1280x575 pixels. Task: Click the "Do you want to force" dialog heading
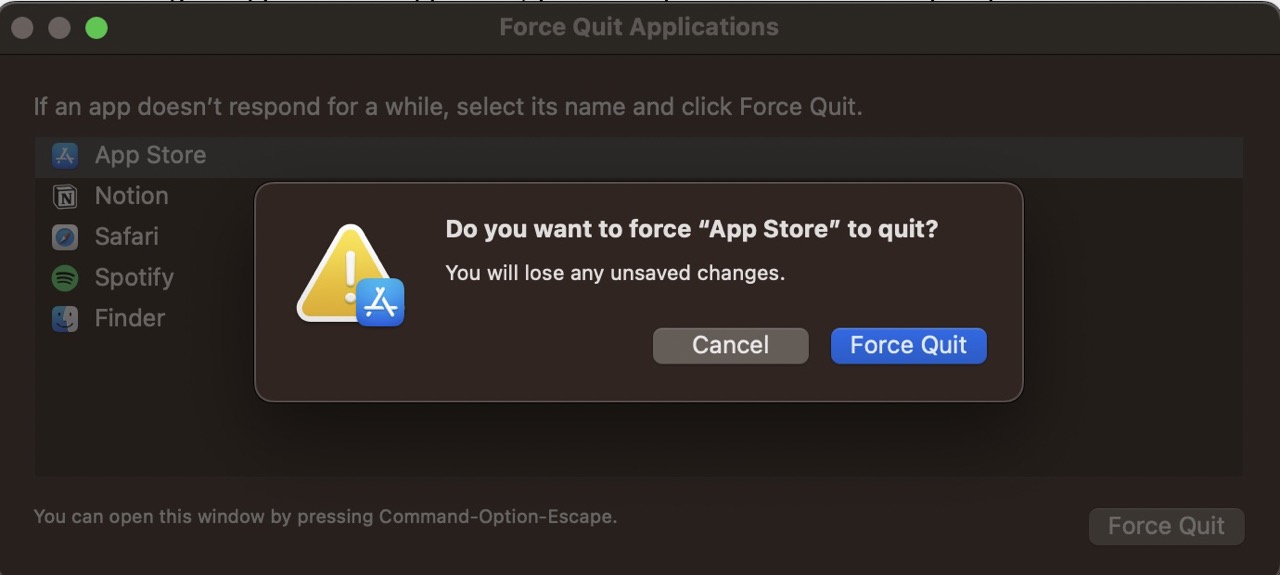pyautogui.click(x=692, y=230)
